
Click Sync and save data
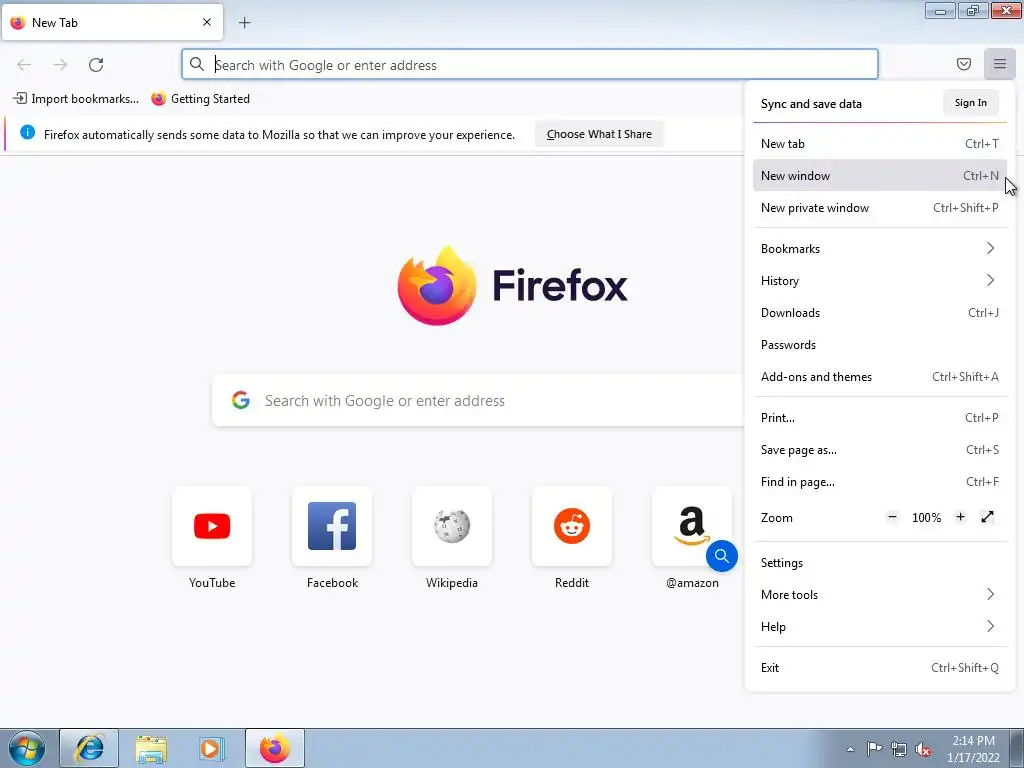[x=811, y=104]
